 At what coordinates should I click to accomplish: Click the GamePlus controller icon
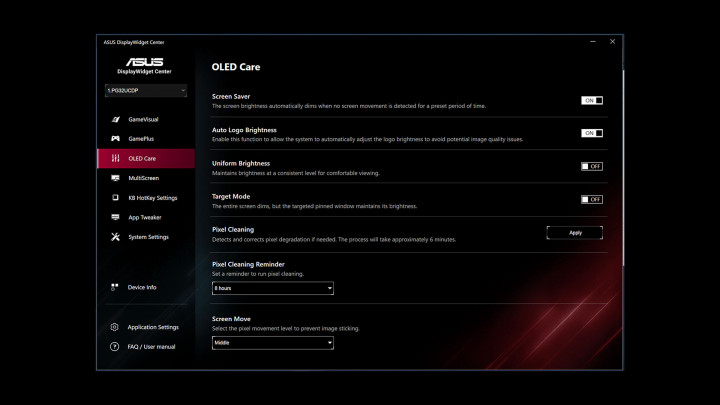115,139
